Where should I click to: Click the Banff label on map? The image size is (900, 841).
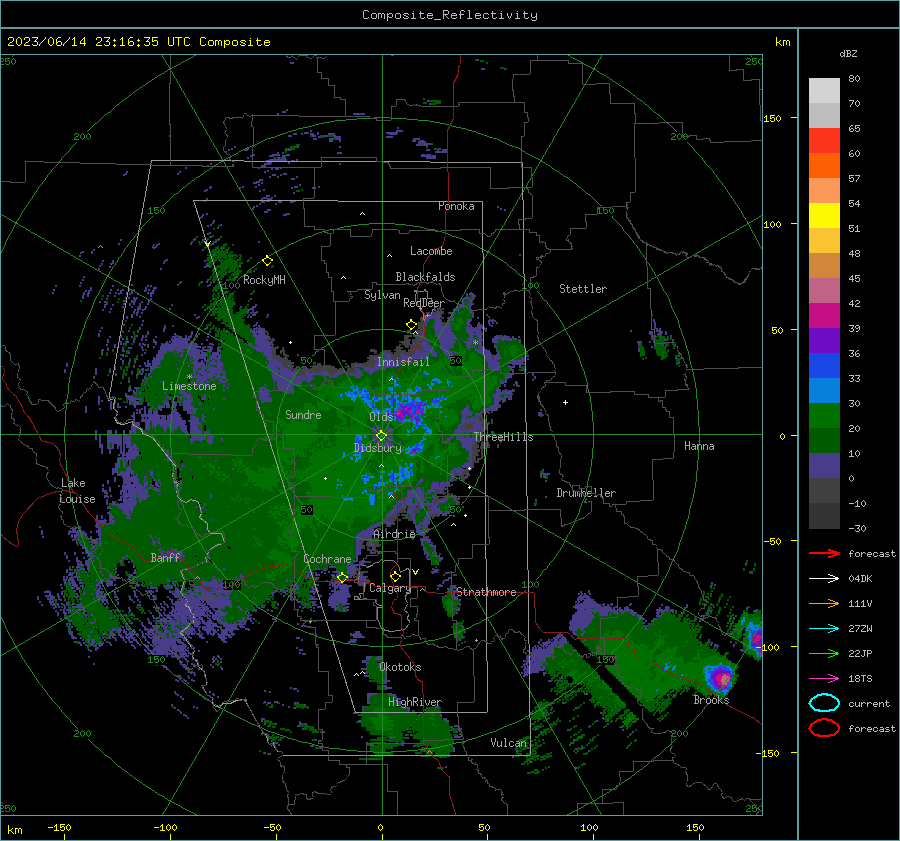(165, 557)
